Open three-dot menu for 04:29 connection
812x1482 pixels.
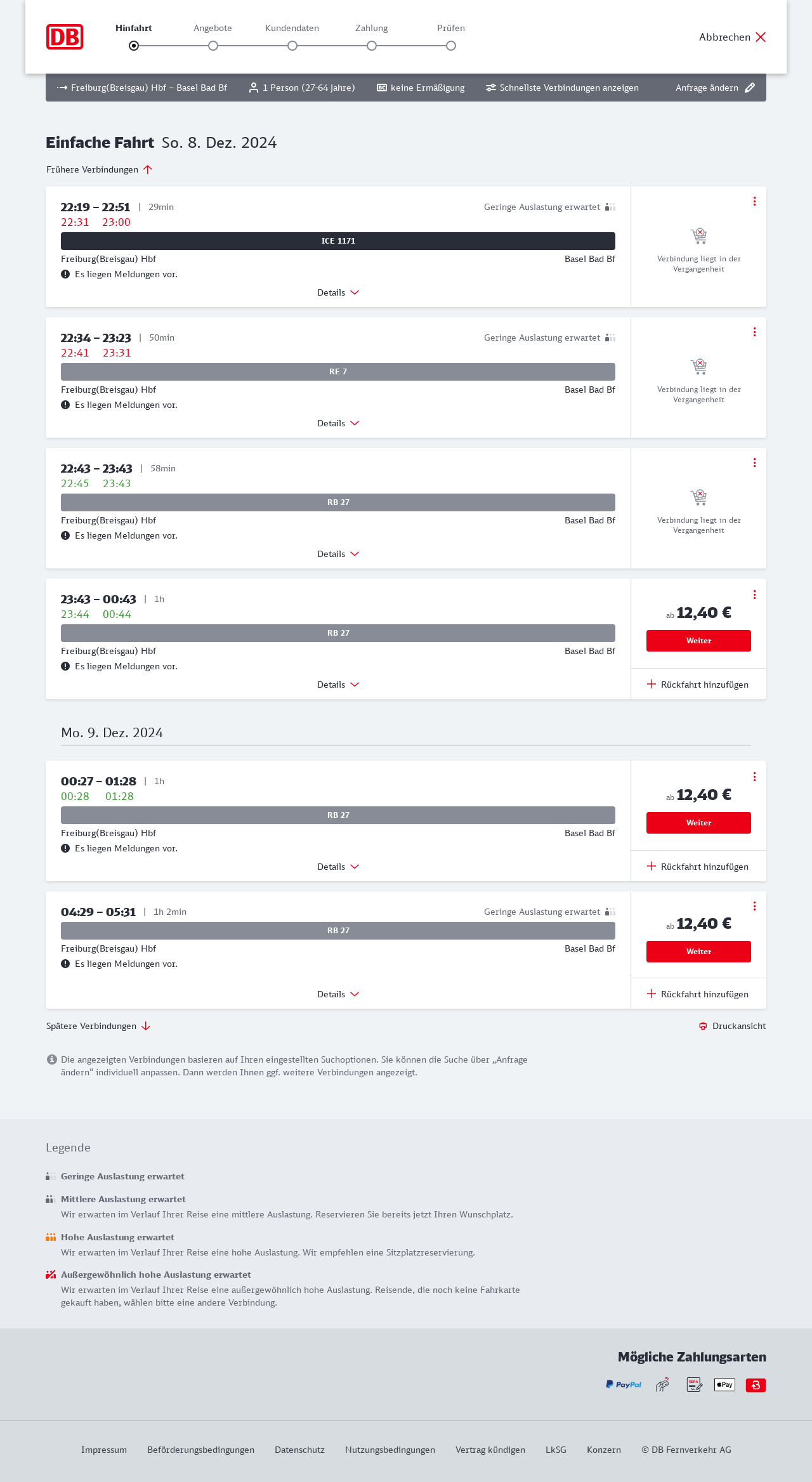click(754, 906)
